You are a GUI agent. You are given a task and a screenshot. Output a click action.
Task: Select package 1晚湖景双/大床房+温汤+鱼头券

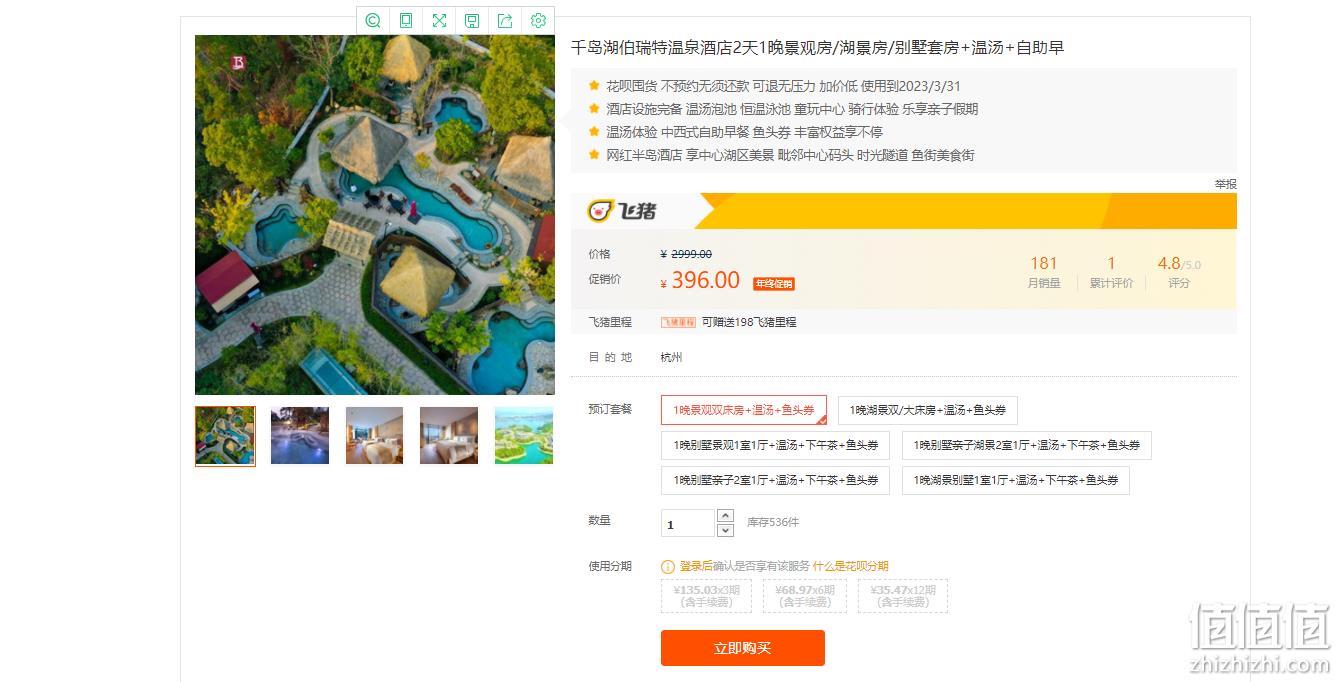pos(927,410)
